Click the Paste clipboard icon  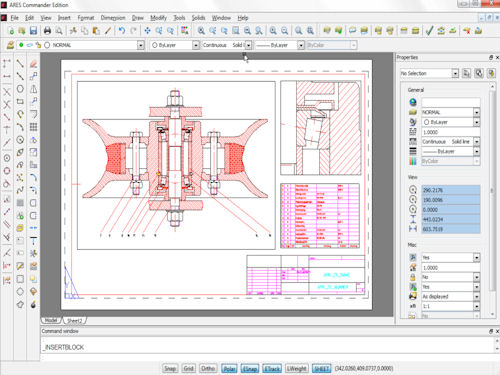click(96, 31)
